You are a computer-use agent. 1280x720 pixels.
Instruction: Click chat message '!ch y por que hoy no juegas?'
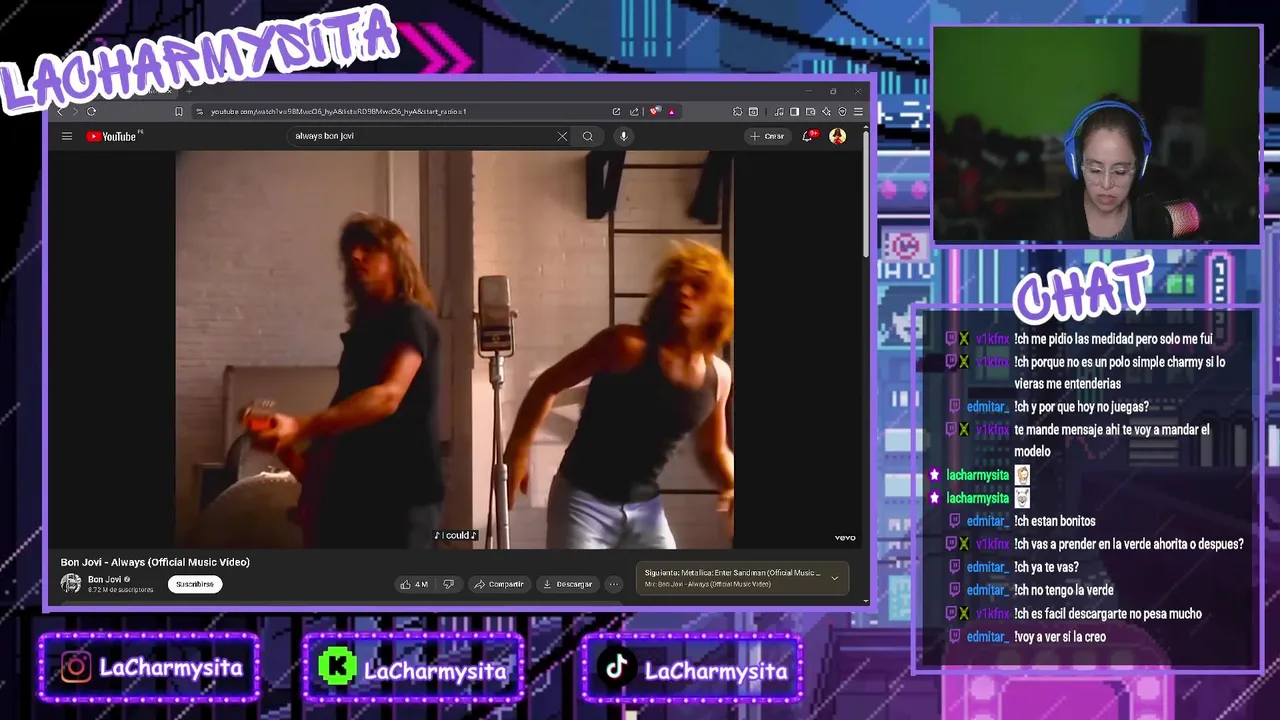1081,407
